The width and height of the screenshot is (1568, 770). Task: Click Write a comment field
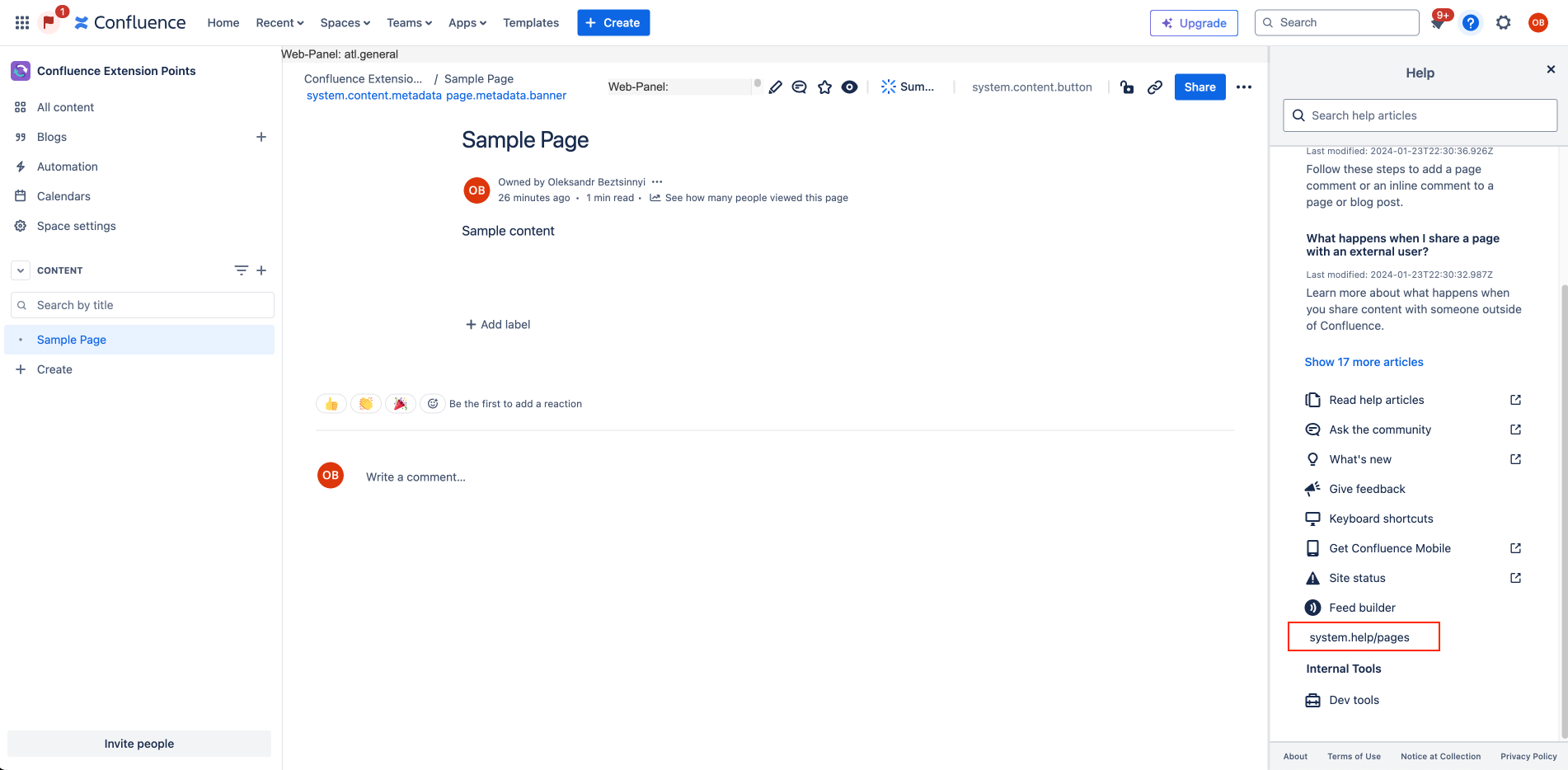[416, 477]
